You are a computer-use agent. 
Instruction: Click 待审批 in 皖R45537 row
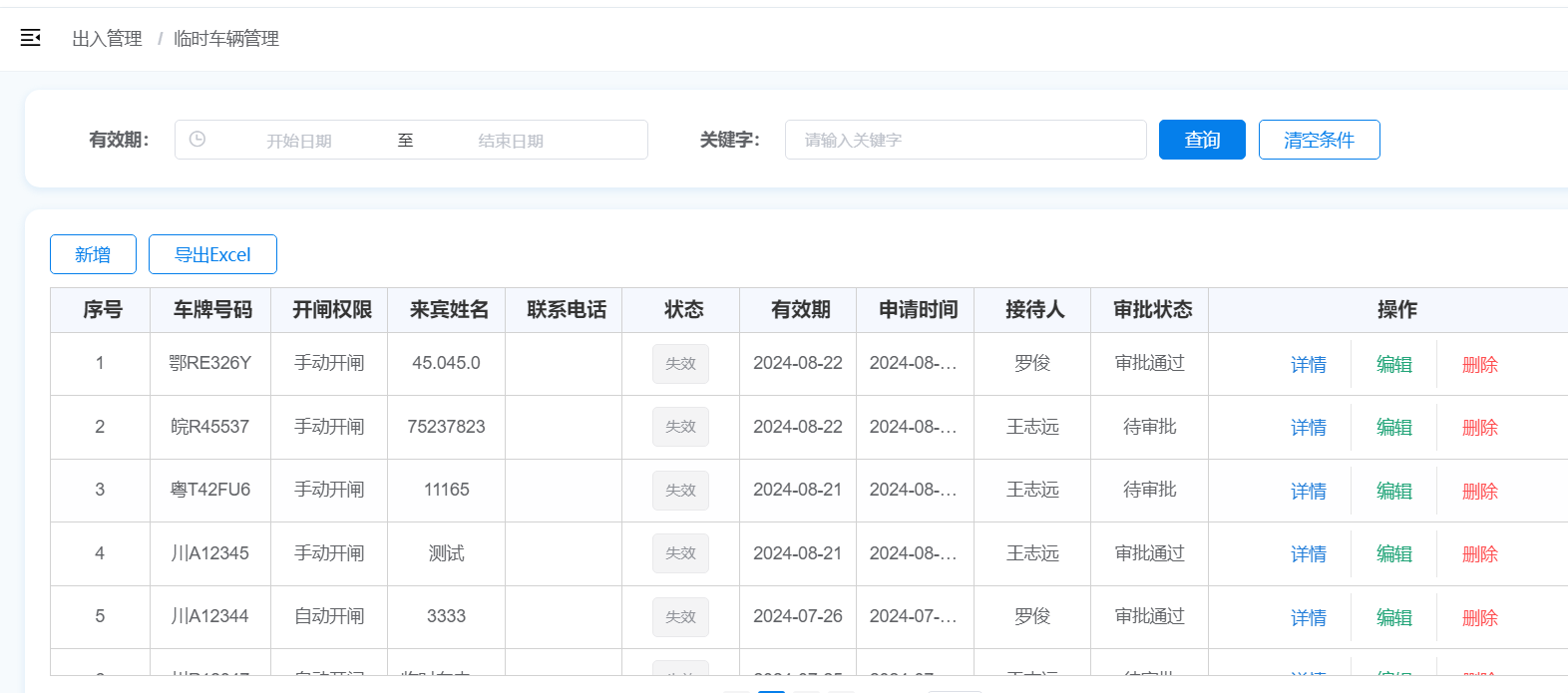tap(1149, 427)
